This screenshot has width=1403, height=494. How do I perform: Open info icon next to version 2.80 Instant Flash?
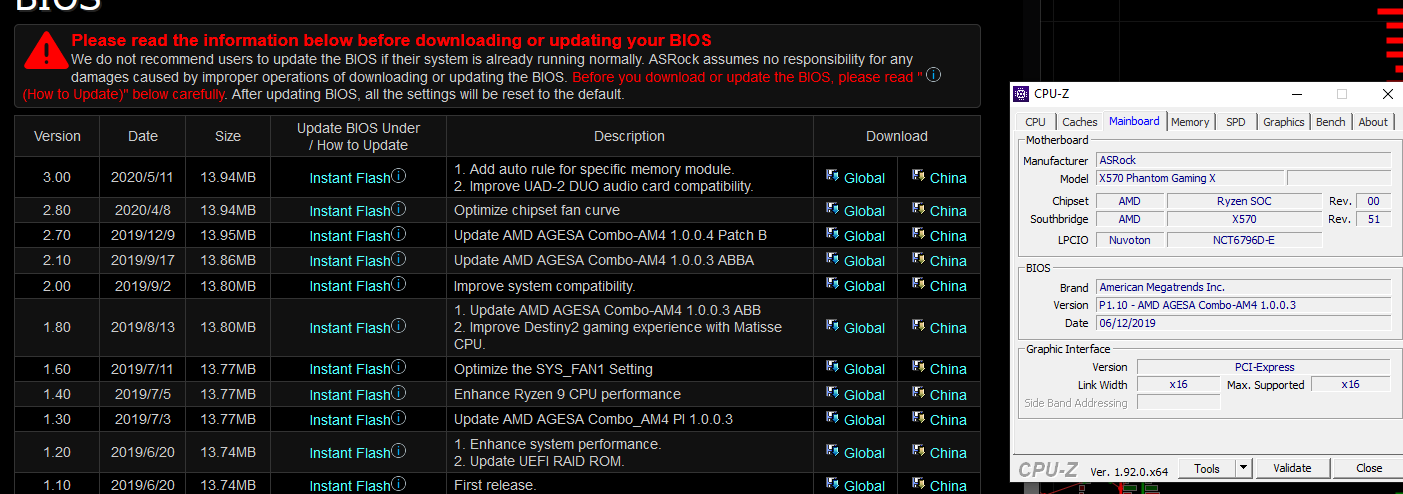(398, 209)
